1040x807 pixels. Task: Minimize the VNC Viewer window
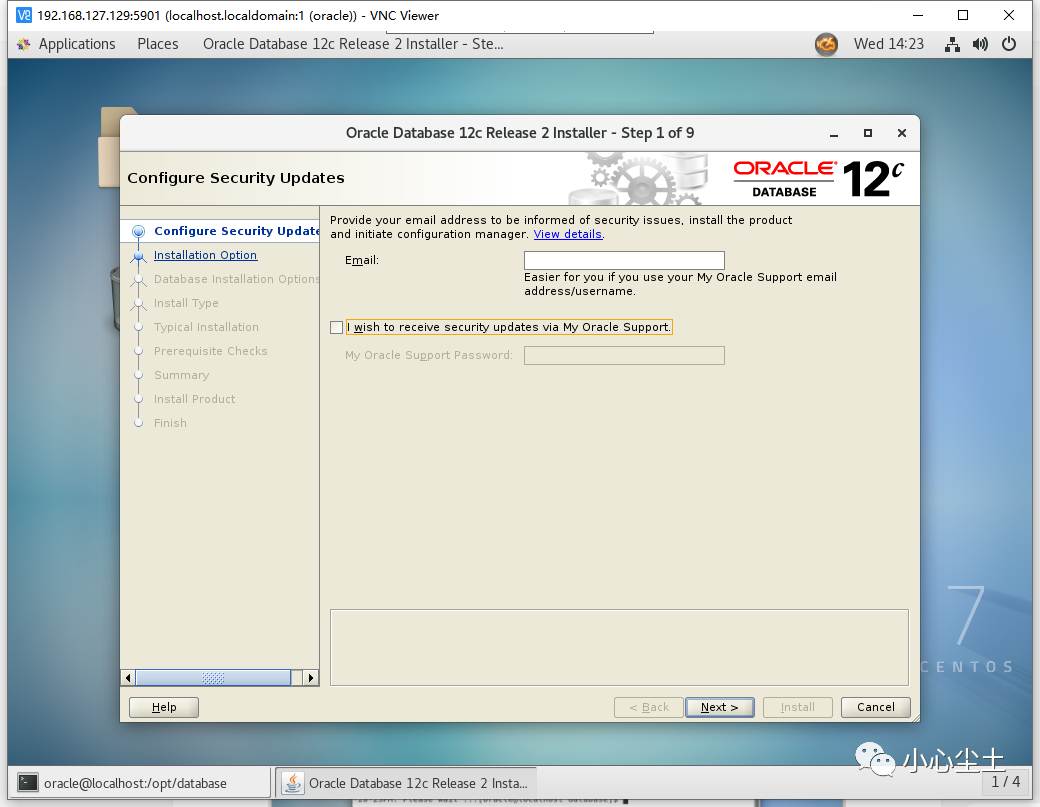(918, 15)
